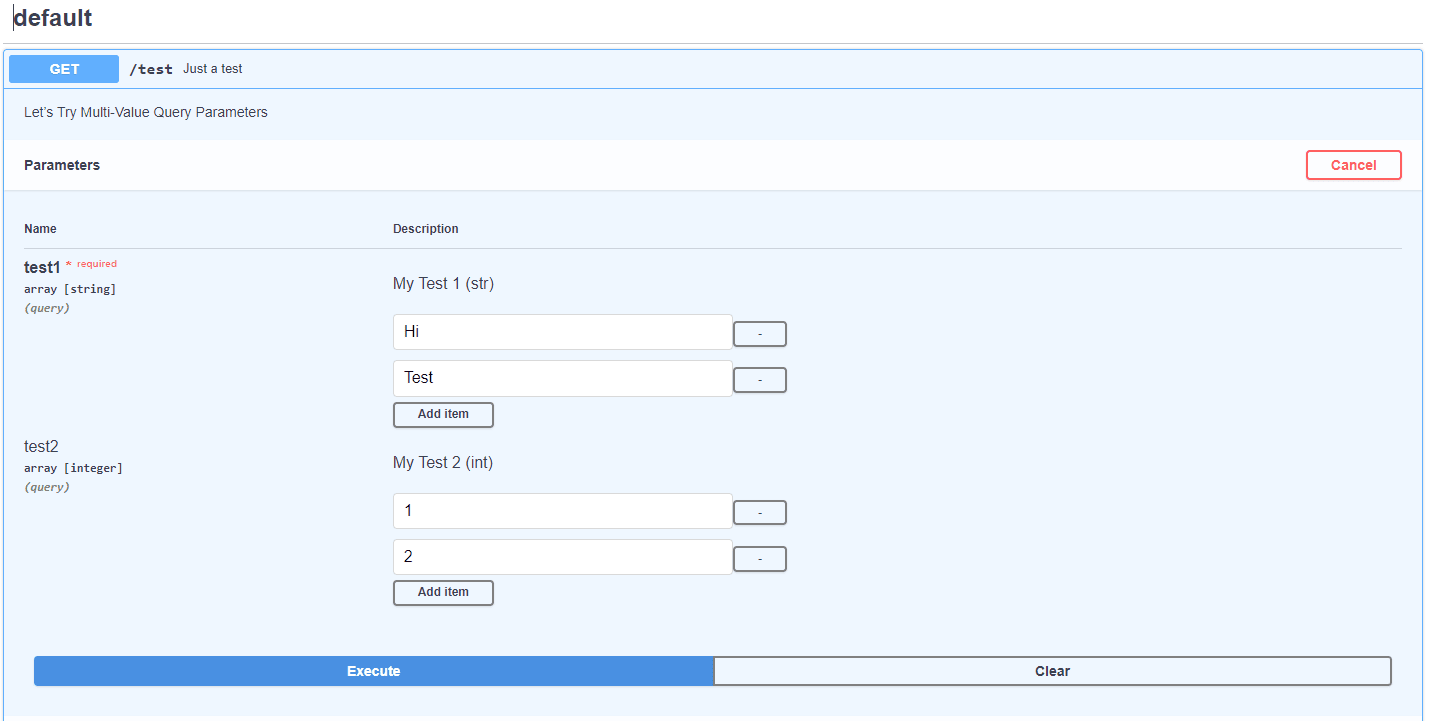Clear the request results
Viewport: 1431px width, 721px height.
(1052, 671)
